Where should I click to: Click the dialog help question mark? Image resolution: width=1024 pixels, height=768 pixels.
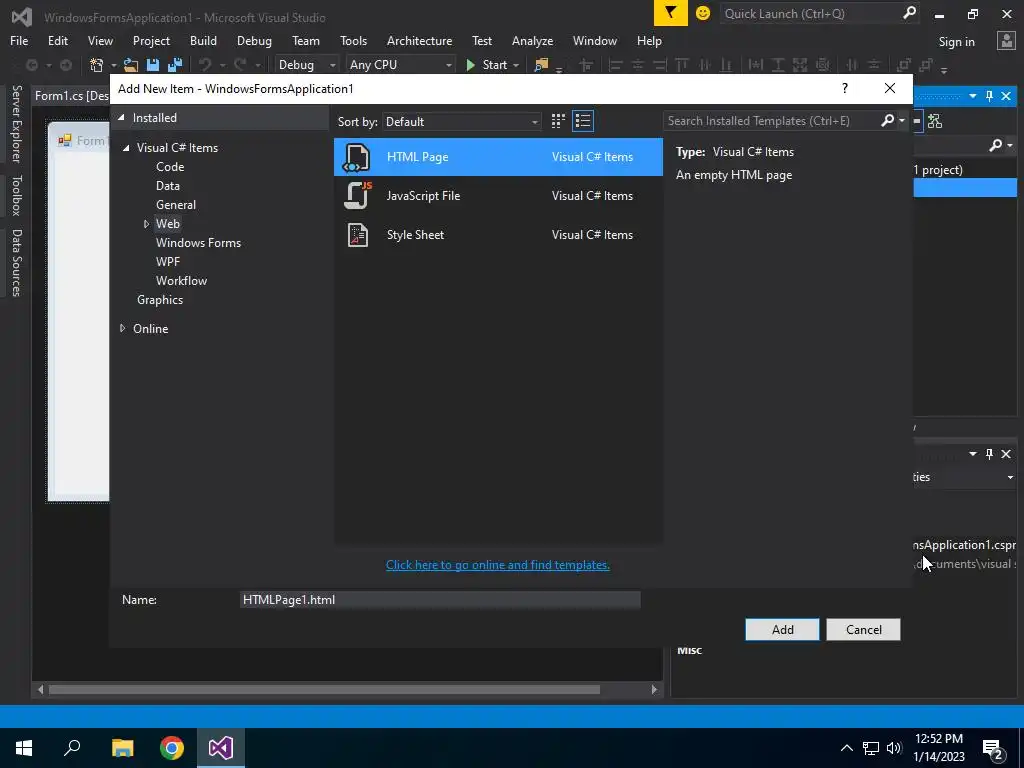844,88
